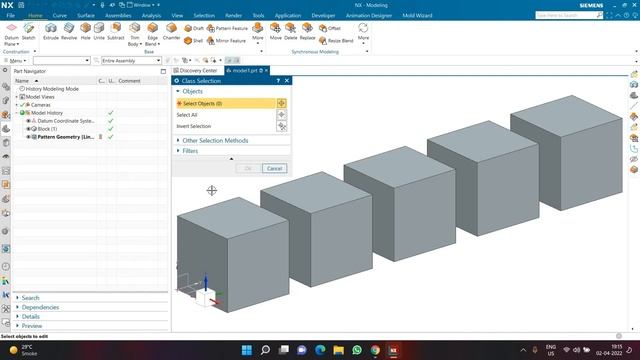This screenshot has height=360, width=640.
Task: Expand the Dependencies panel
Action: point(18,307)
